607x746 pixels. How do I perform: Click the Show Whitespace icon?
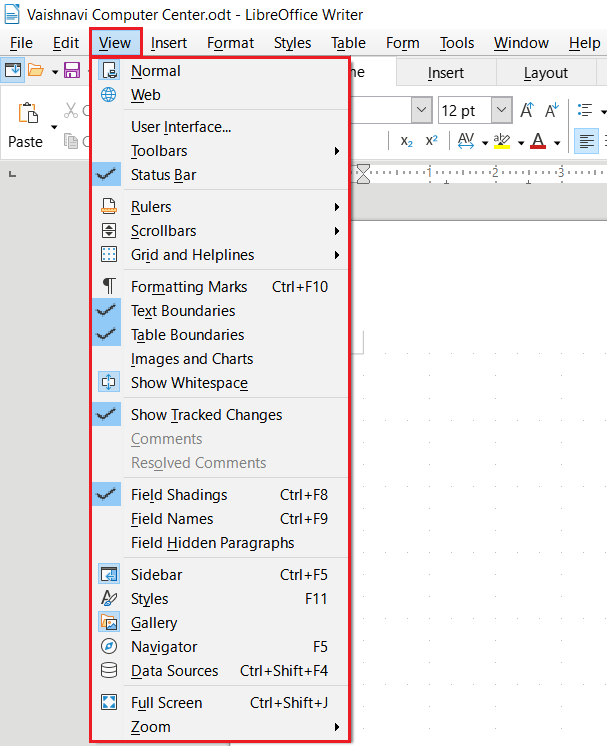pyautogui.click(x=109, y=382)
